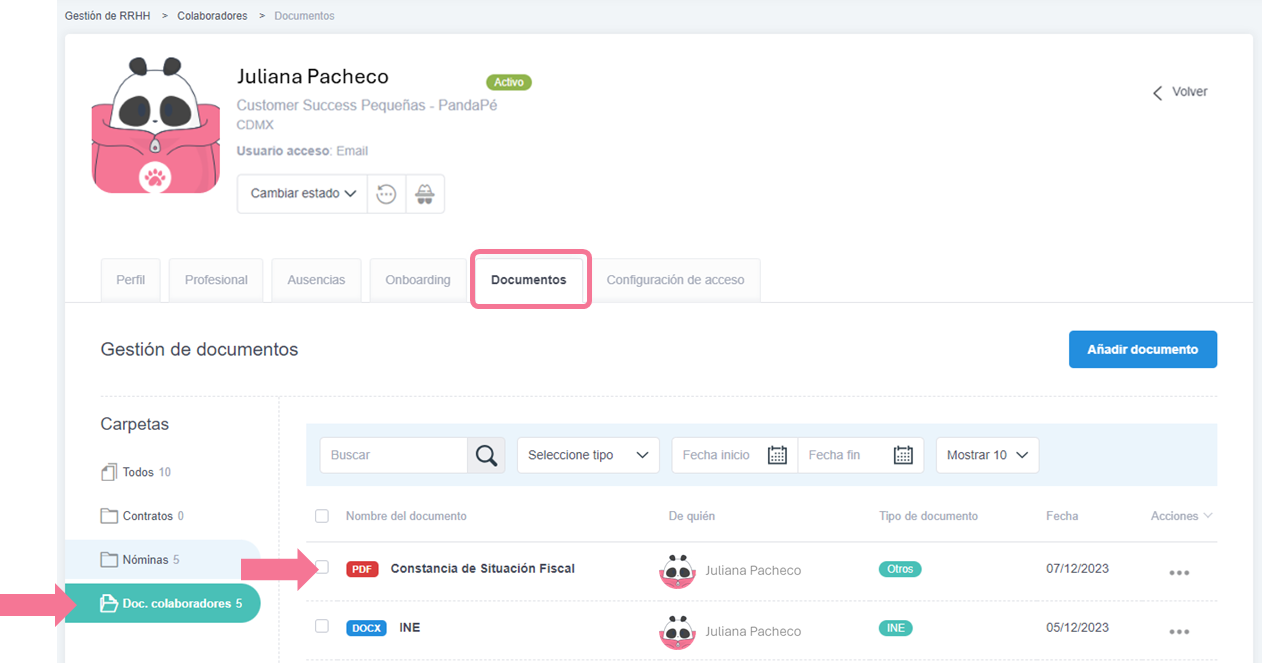
Task: Expand the Cambiar estado dropdown
Action: pyautogui.click(x=303, y=194)
